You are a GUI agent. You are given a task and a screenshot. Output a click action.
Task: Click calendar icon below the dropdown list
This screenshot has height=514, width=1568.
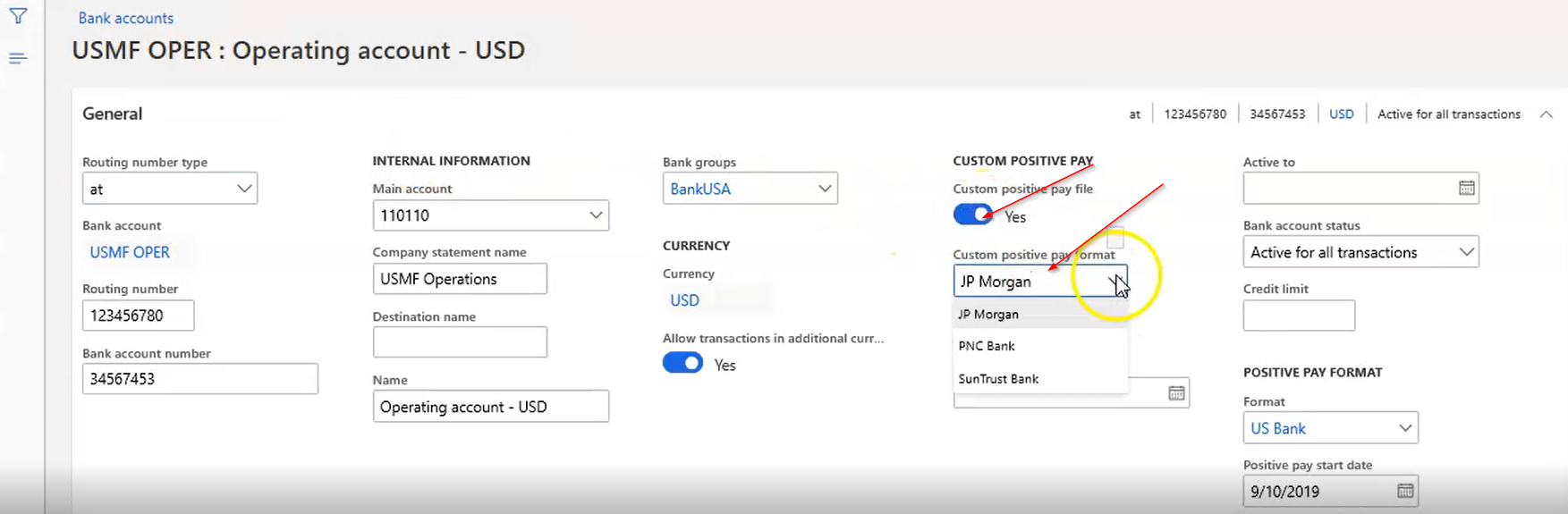click(1175, 393)
